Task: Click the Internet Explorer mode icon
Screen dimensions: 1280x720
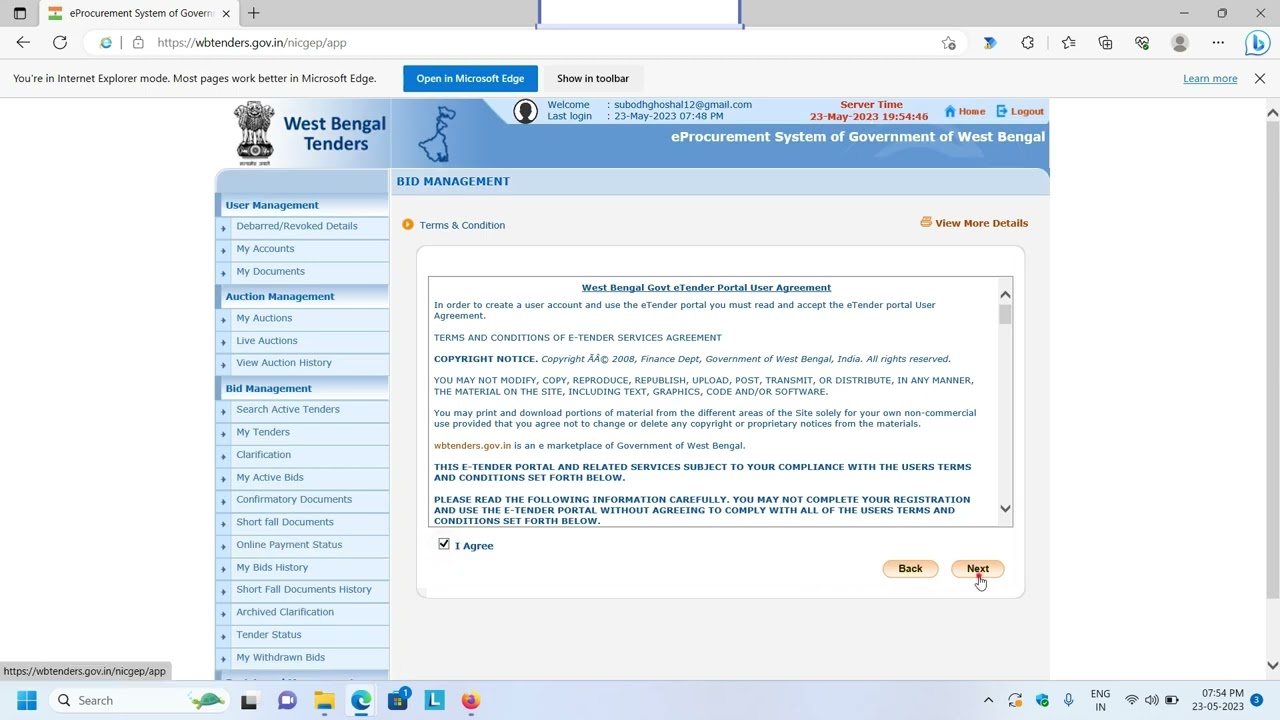Action: (x=106, y=43)
